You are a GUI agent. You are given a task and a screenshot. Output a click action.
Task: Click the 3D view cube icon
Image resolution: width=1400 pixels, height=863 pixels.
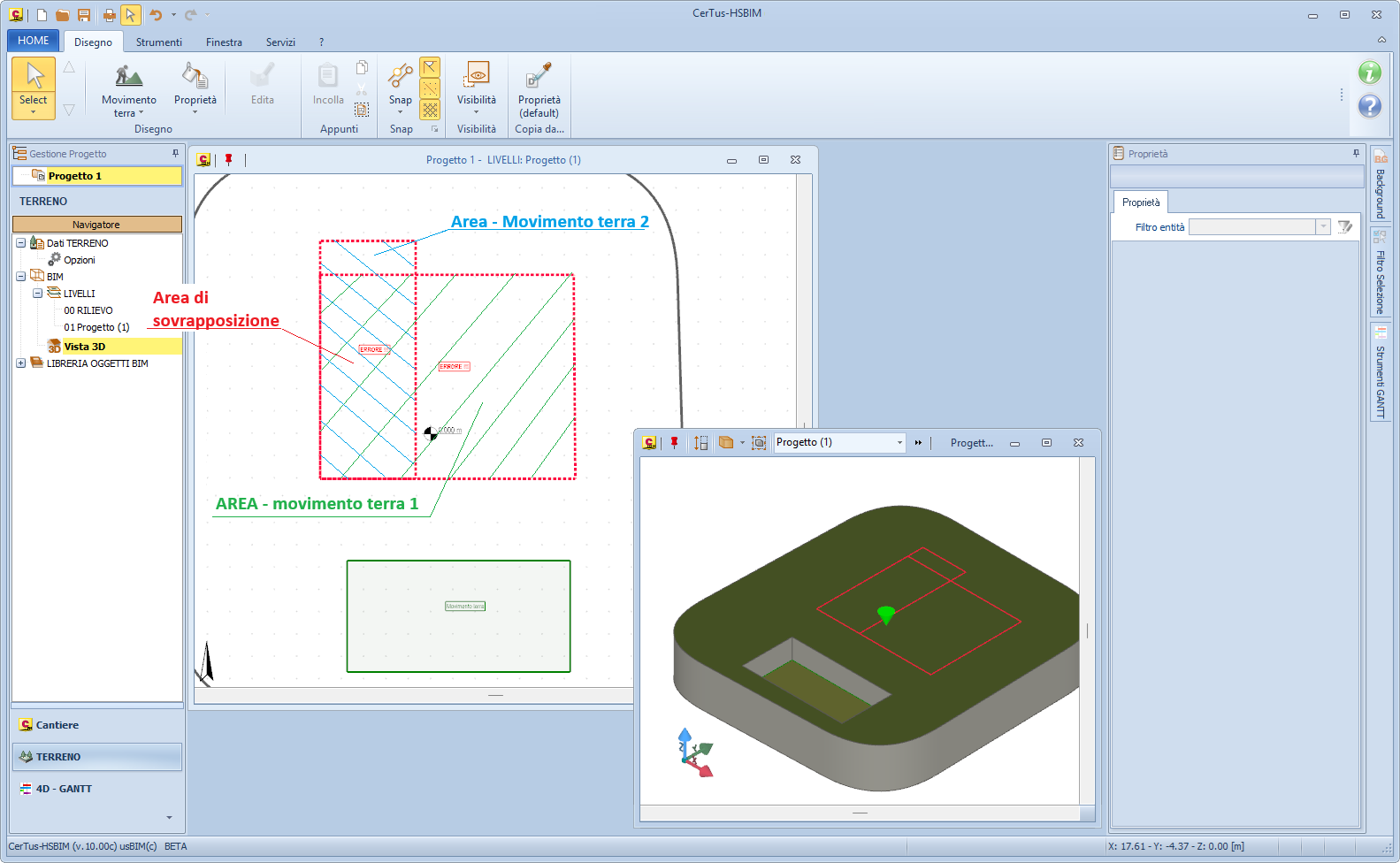click(x=726, y=443)
